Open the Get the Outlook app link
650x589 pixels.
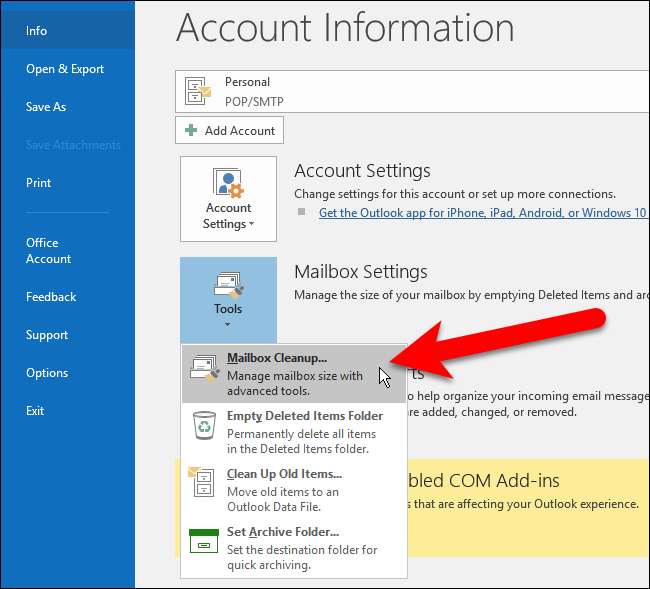pos(480,213)
